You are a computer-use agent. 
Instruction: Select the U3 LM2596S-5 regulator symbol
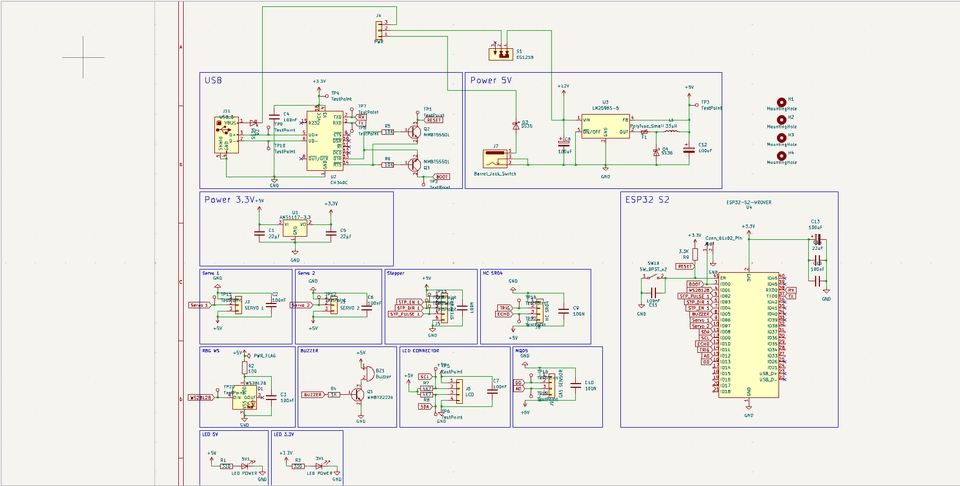605,127
